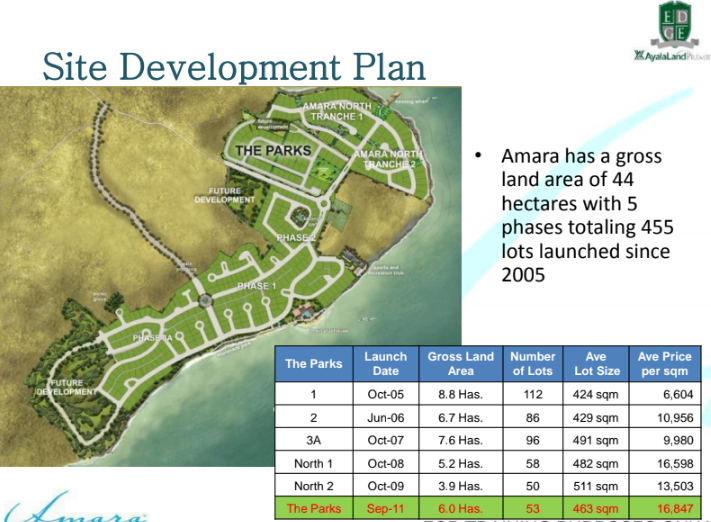This screenshot has height=522, width=711.
Task: Click the '7.6 Has.' cell
Action: pos(461,440)
